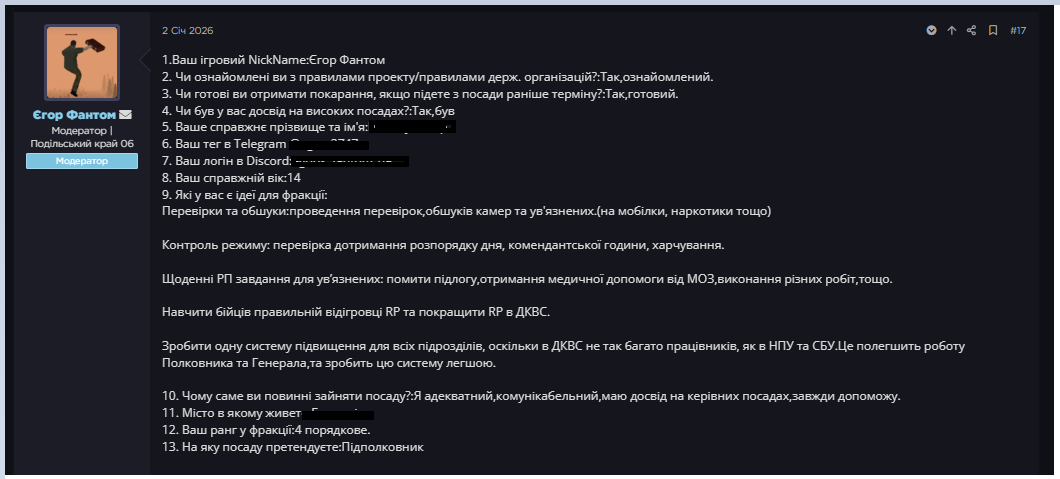
Task: Bookmark post #17
Action: (x=992, y=30)
